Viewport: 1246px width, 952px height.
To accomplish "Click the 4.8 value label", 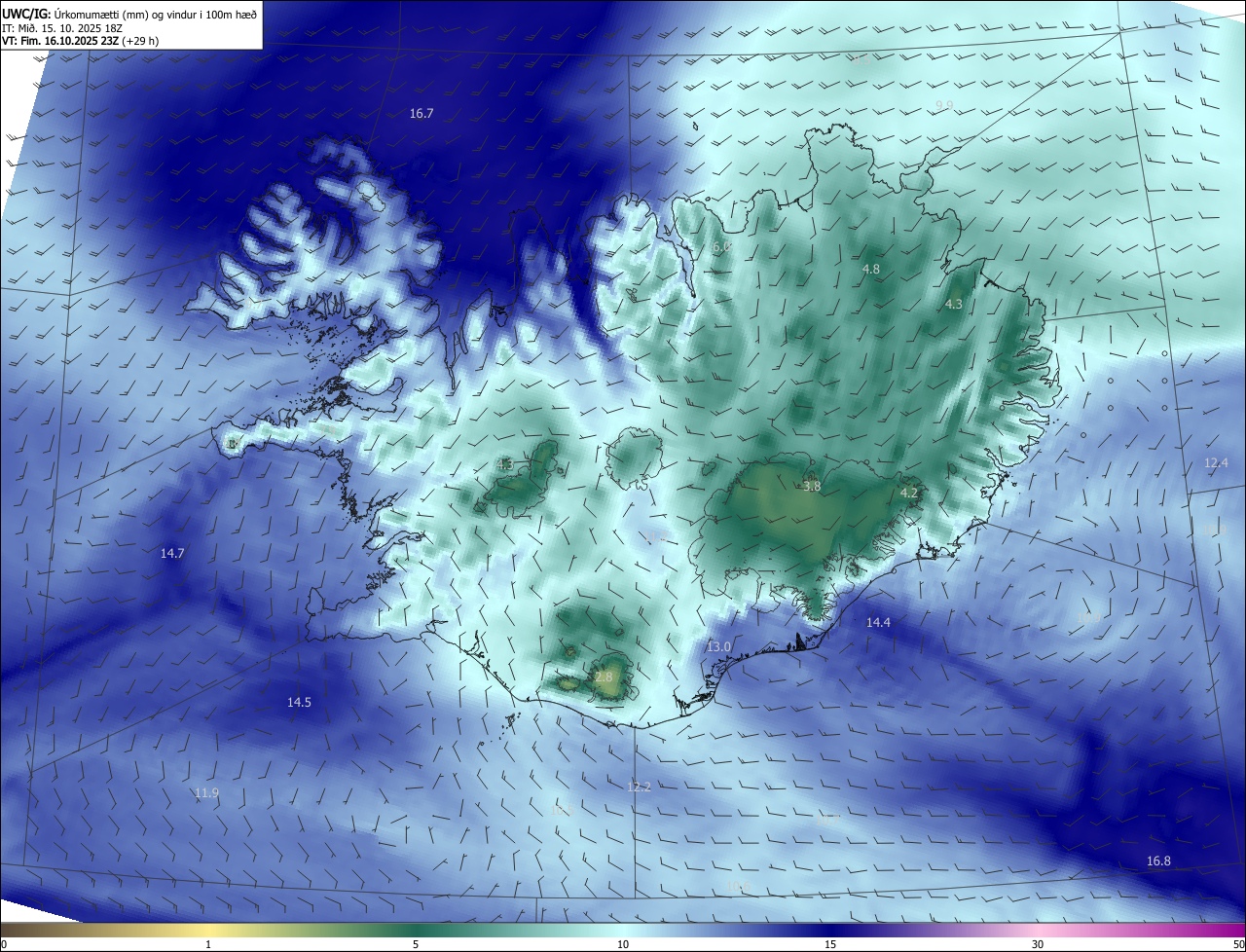I will 871,269.
